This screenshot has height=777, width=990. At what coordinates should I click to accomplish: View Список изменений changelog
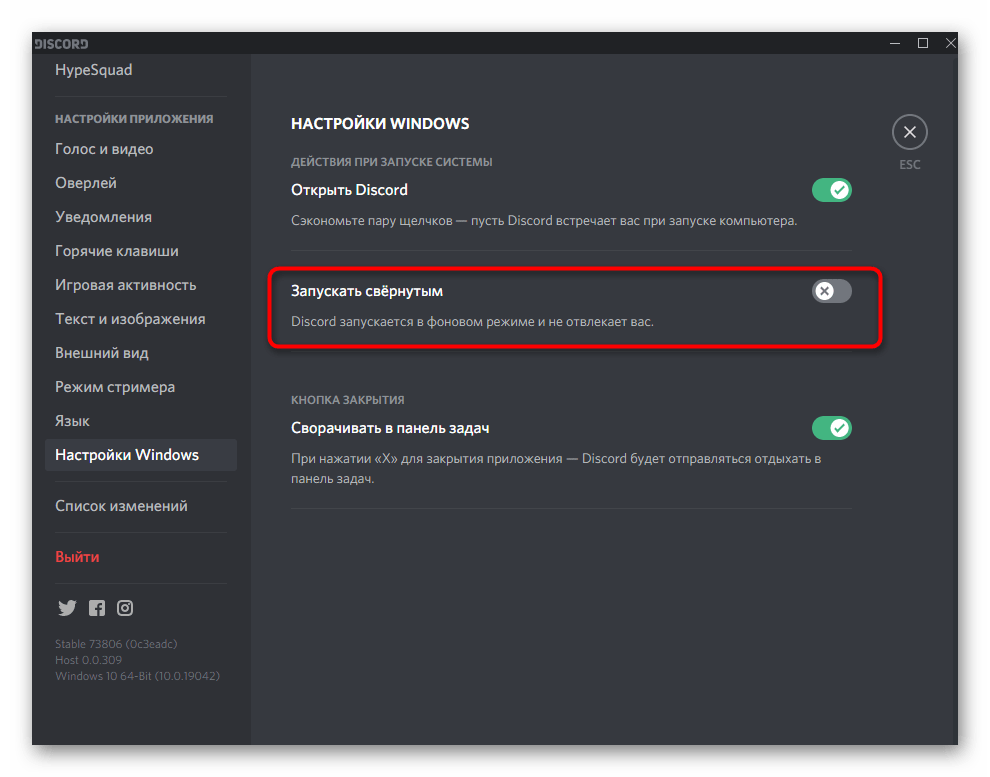pyautogui.click(x=121, y=506)
